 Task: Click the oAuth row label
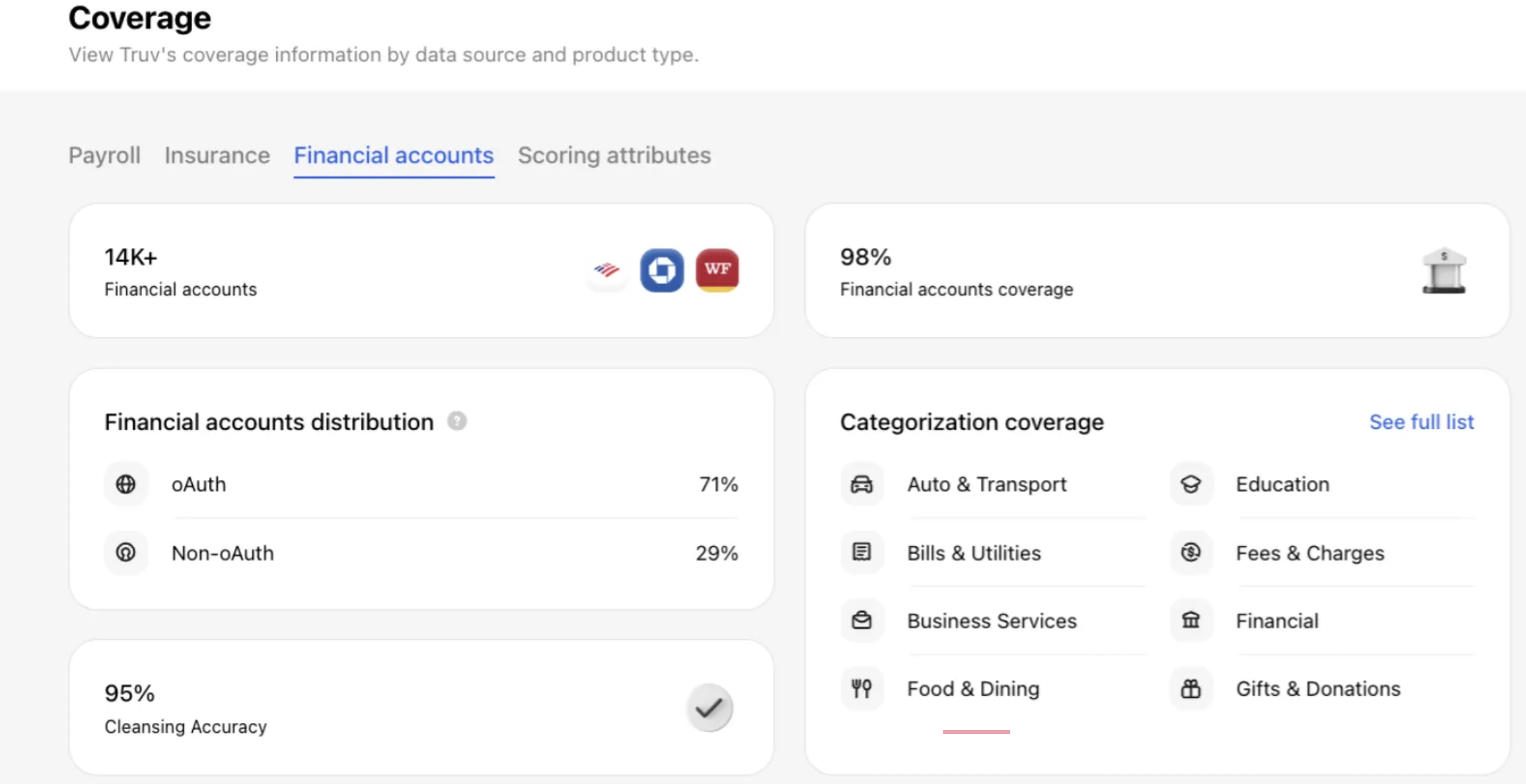coord(199,484)
